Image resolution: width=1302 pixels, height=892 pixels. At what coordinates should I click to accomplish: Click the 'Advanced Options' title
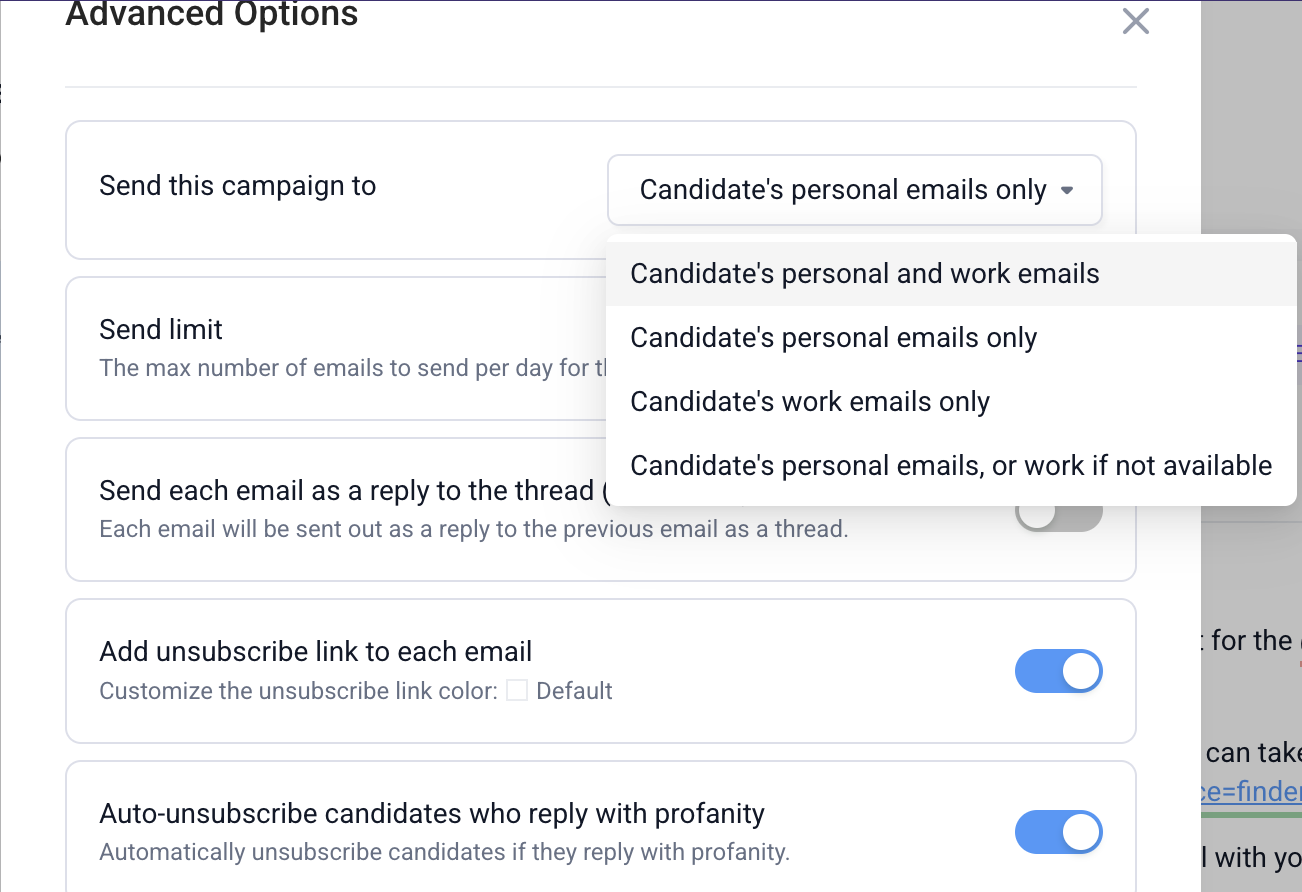click(211, 15)
